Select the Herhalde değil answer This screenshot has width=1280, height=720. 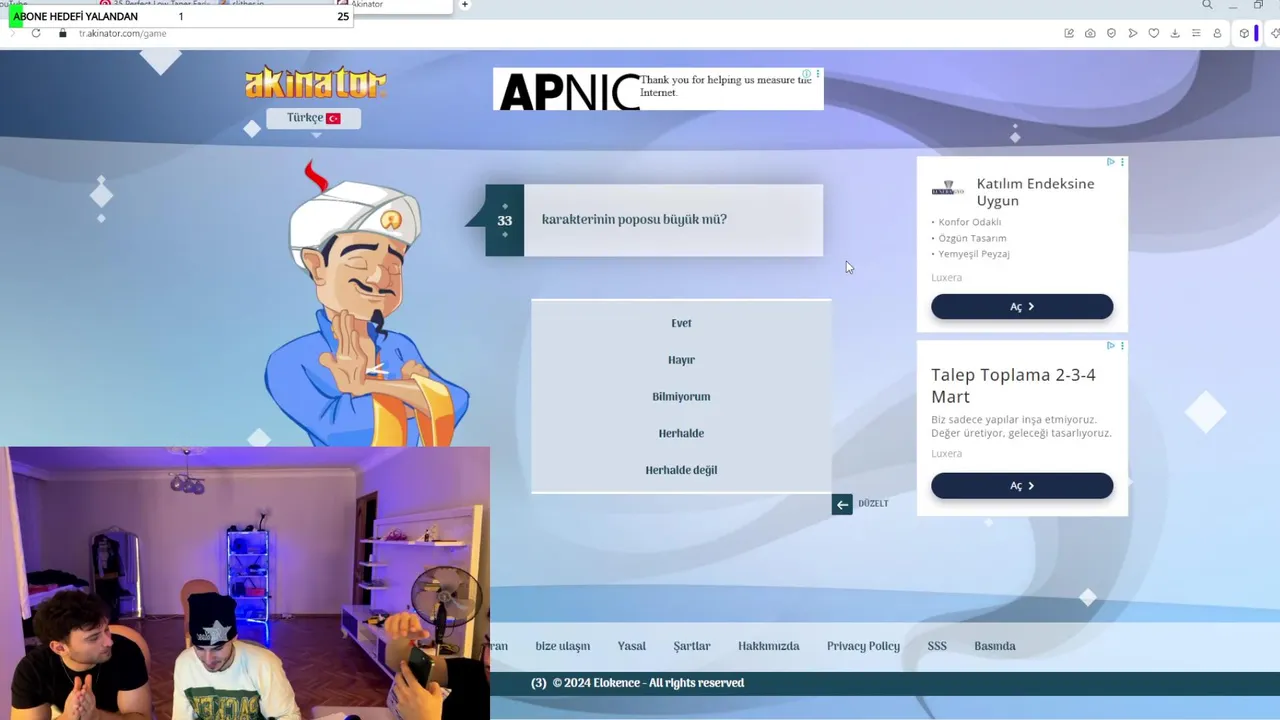681,470
